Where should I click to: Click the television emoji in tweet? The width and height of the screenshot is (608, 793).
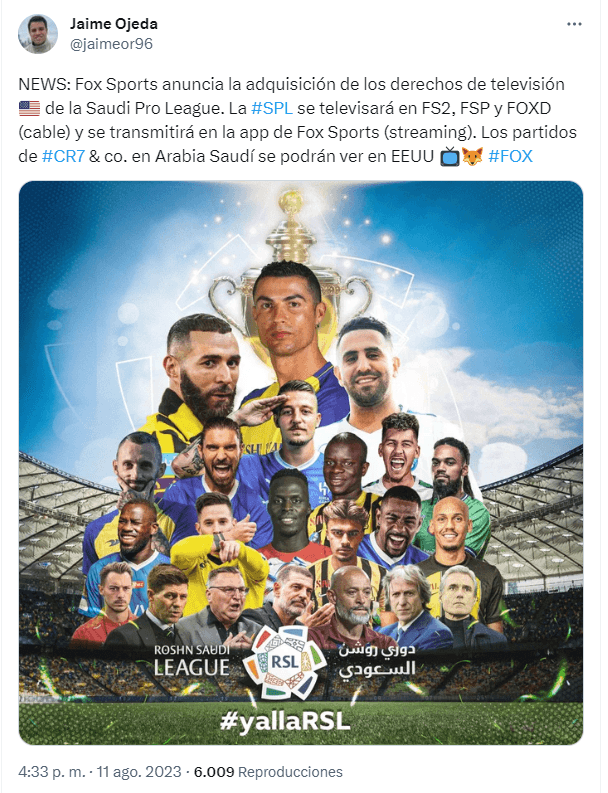click(450, 156)
